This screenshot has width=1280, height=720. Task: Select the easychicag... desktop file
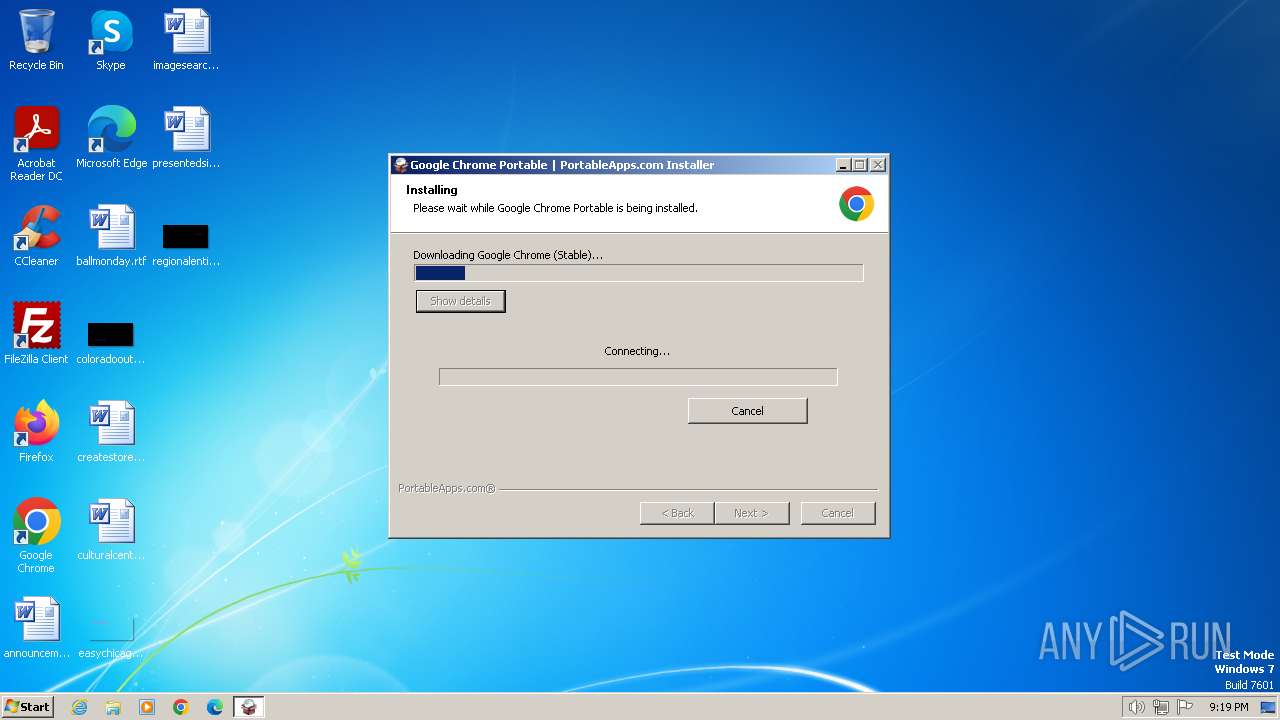coord(111,636)
